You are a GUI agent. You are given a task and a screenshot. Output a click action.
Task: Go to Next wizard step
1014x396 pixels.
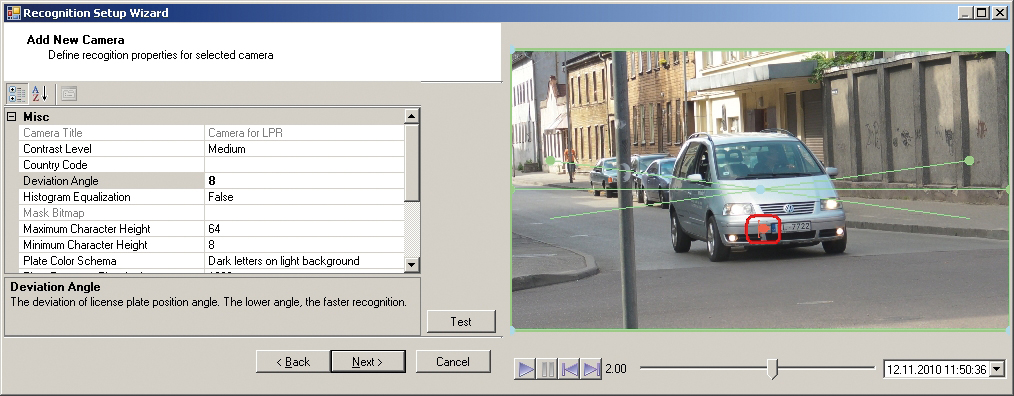coord(368,362)
